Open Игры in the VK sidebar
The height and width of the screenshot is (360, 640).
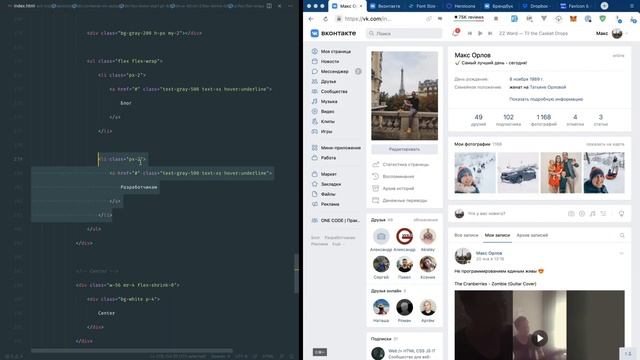(x=326, y=131)
